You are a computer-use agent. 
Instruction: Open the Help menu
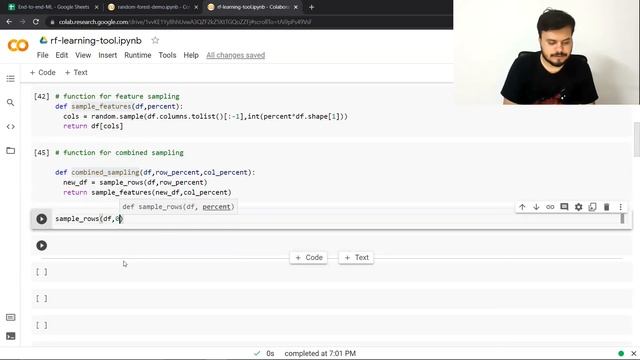[x=191, y=55]
